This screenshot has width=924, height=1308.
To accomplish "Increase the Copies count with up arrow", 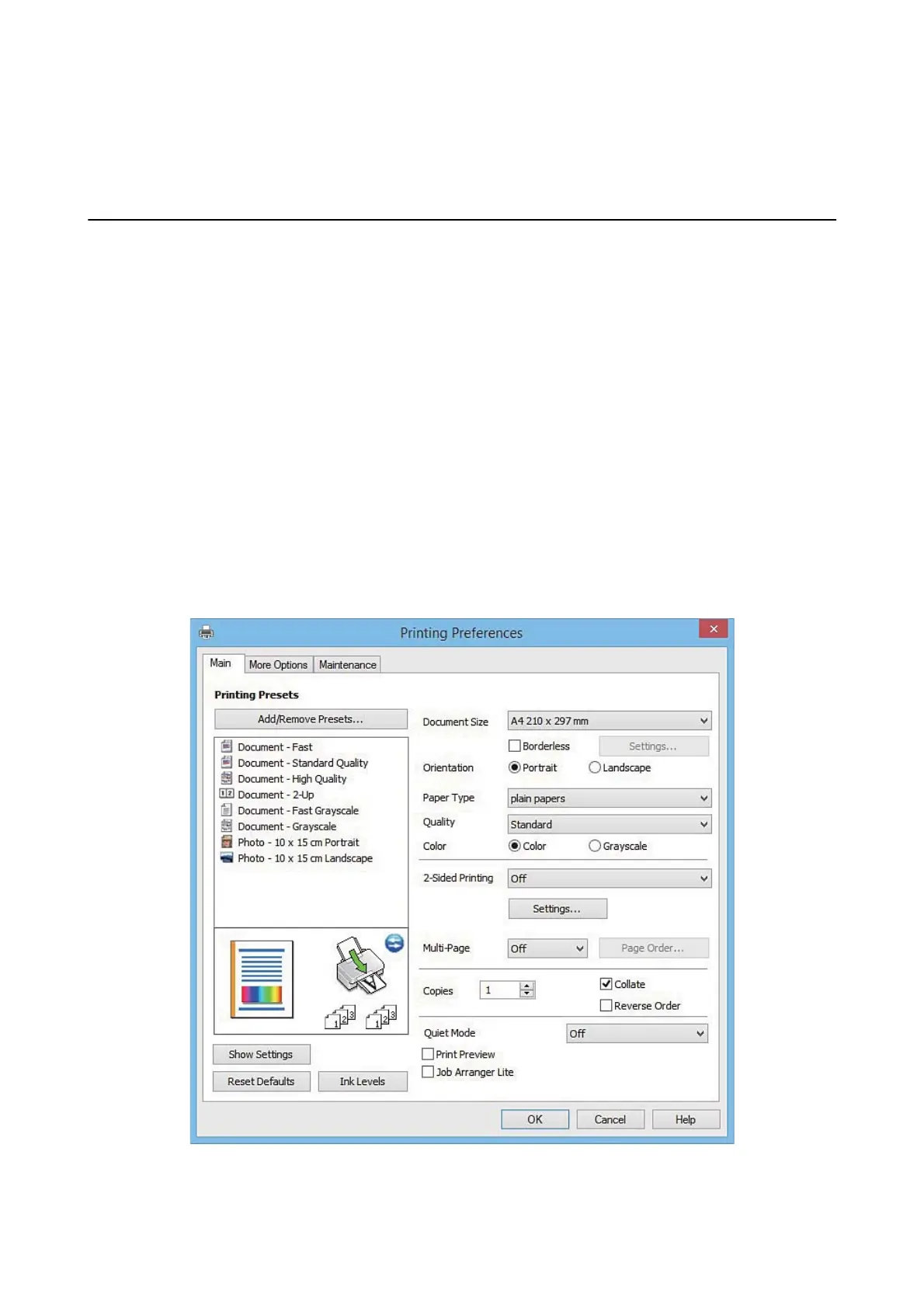I will (x=527, y=986).
